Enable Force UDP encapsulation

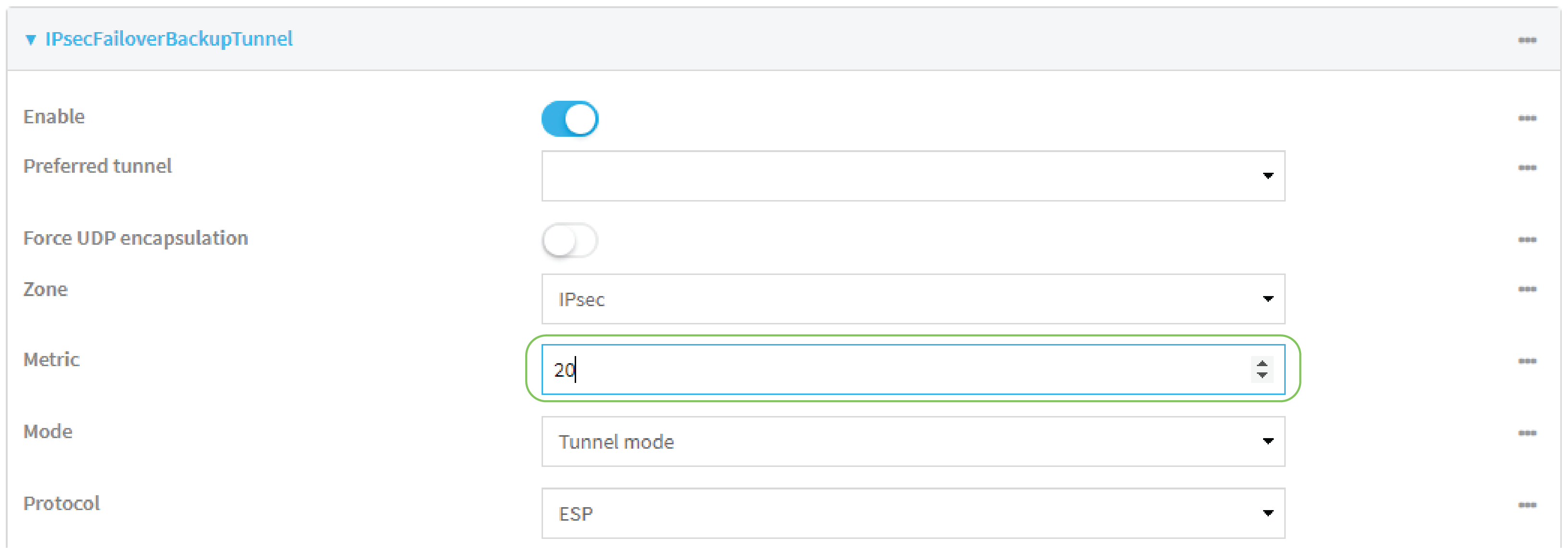[570, 239]
